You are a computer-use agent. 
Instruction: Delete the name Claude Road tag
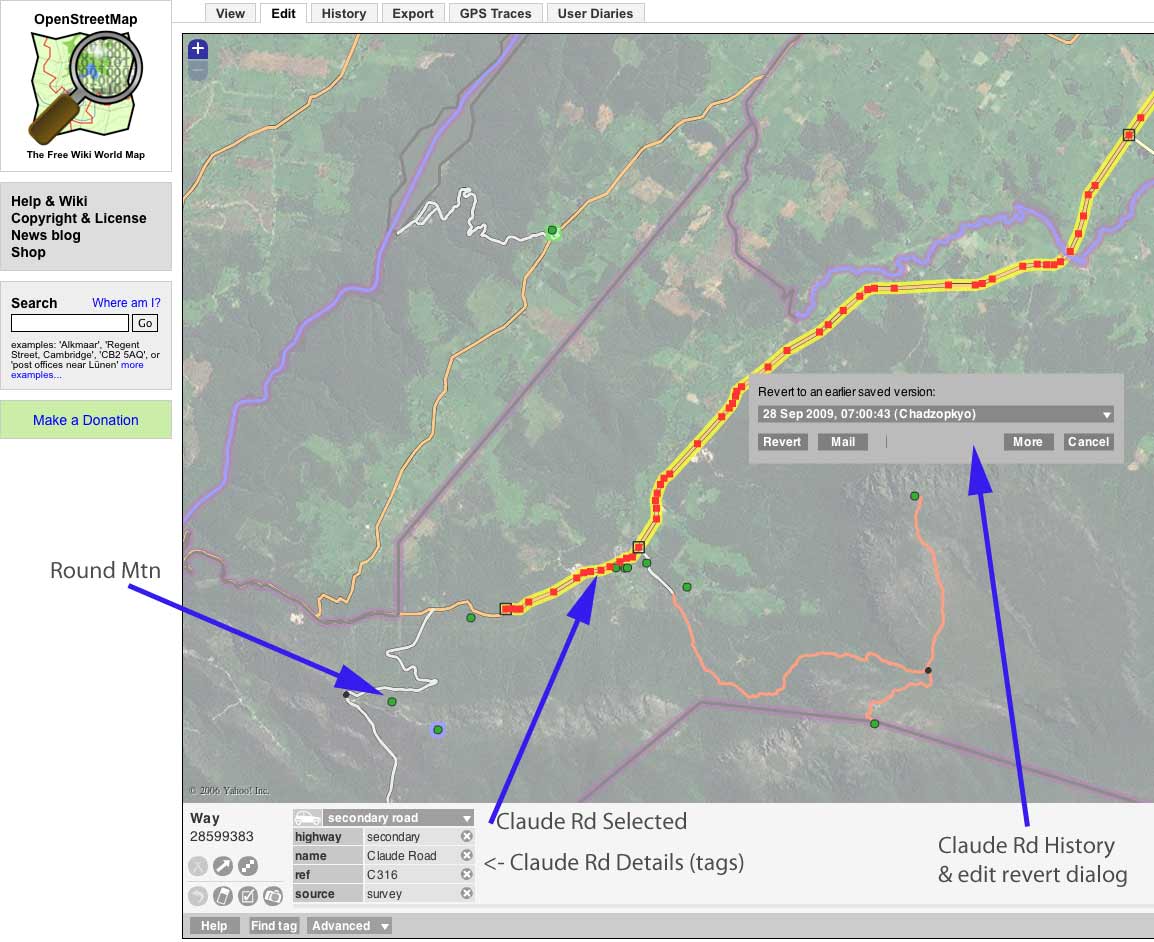(x=467, y=855)
